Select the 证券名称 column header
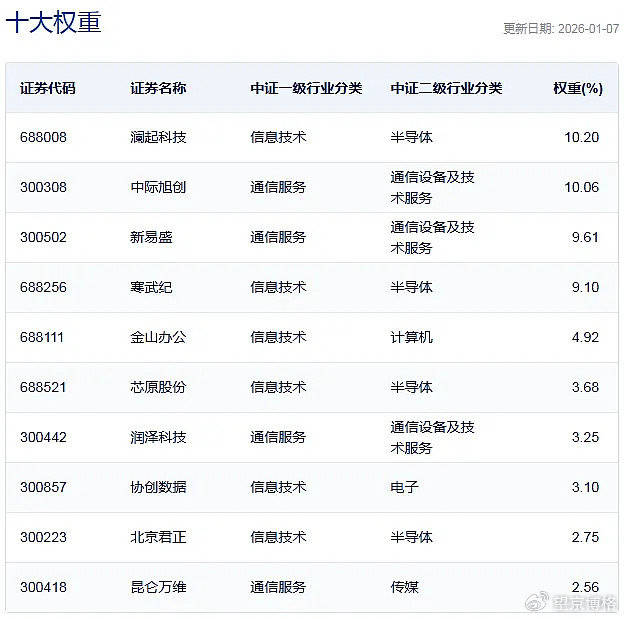The height and width of the screenshot is (619, 624). pos(158,88)
